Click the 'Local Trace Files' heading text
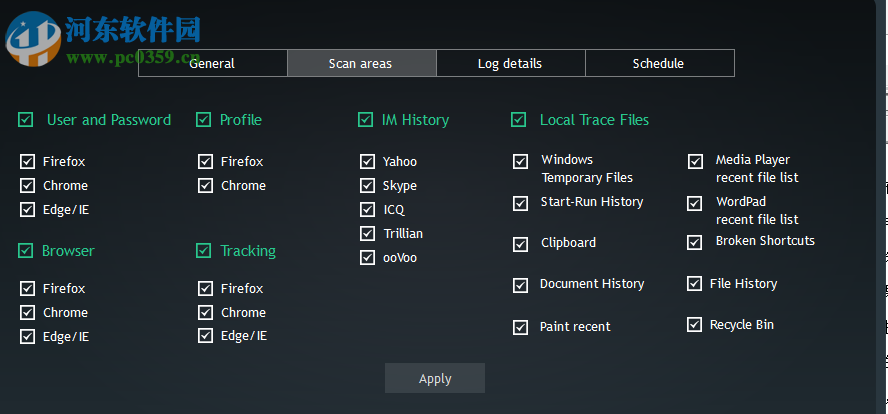This screenshot has height=414, width=888. point(594,120)
